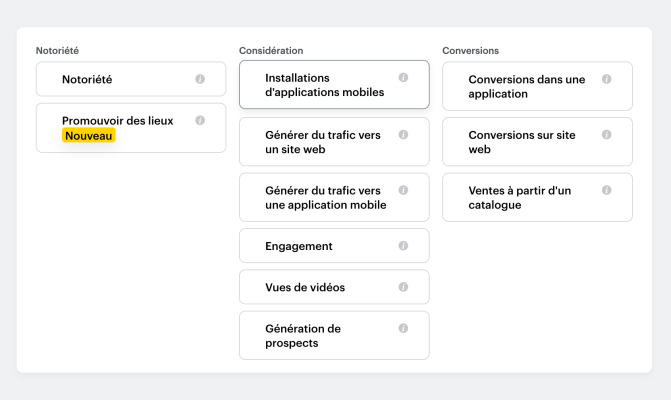Show info for Conversions sur site web

[607, 134]
